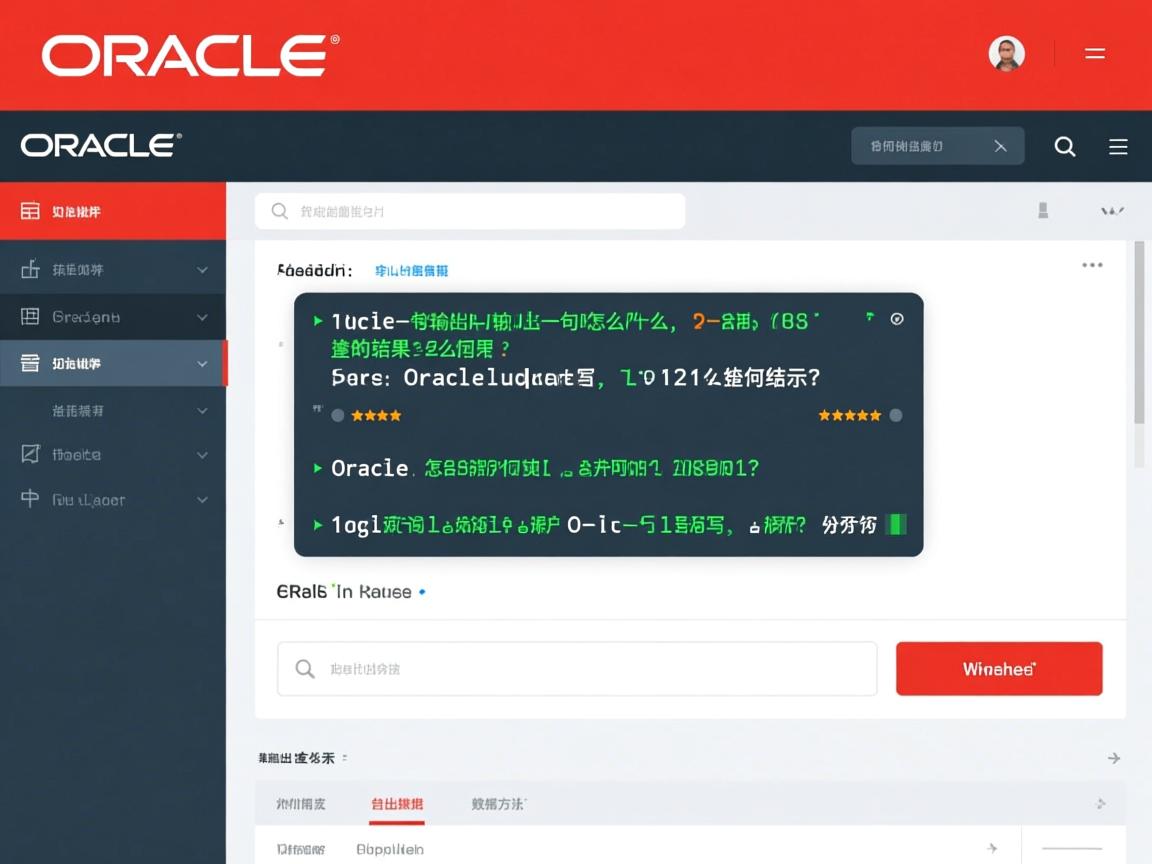
Task: Open the hamburger menu in the dark navigation bar
Action: (1118, 146)
